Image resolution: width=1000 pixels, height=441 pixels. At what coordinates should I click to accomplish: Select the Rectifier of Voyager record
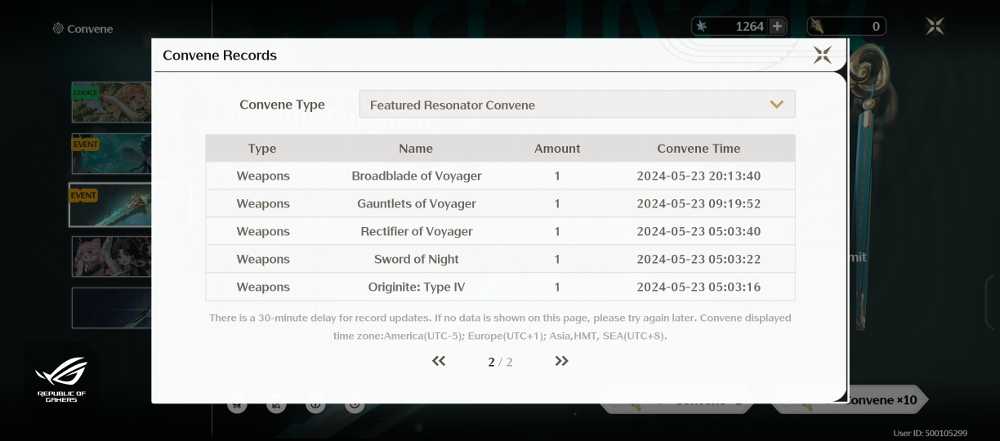click(x=500, y=231)
